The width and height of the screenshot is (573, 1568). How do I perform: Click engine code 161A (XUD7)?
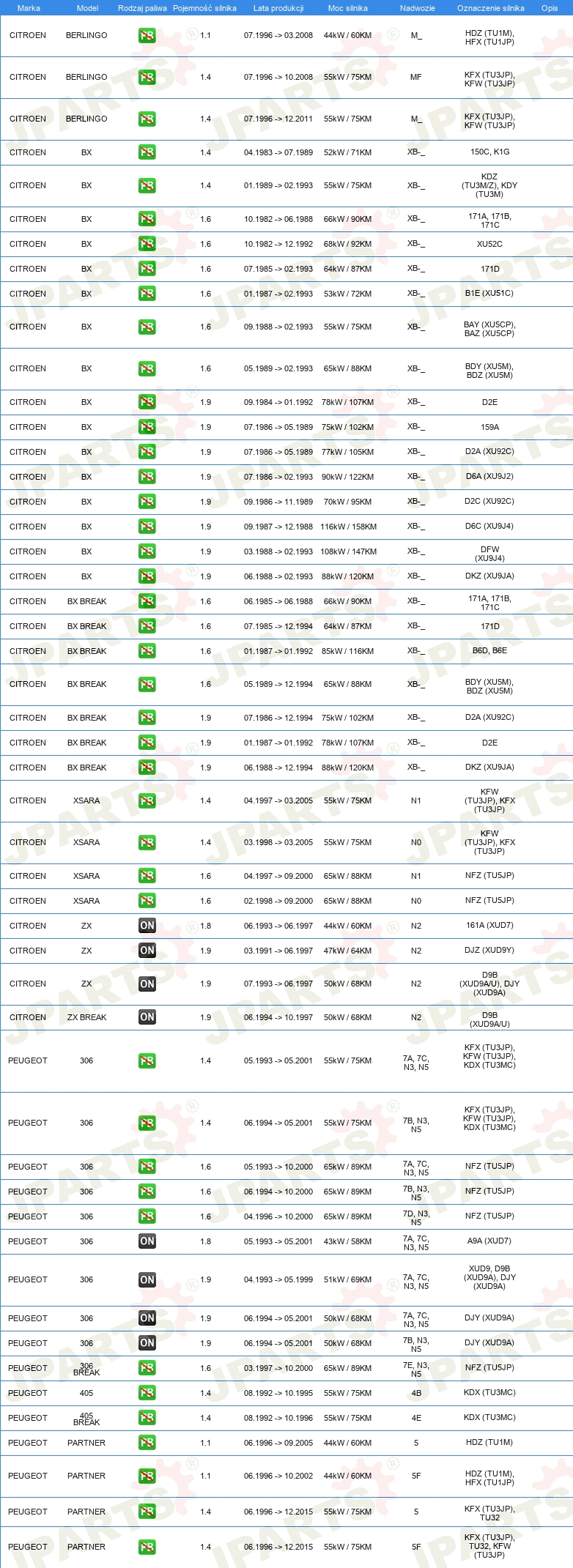(489, 925)
